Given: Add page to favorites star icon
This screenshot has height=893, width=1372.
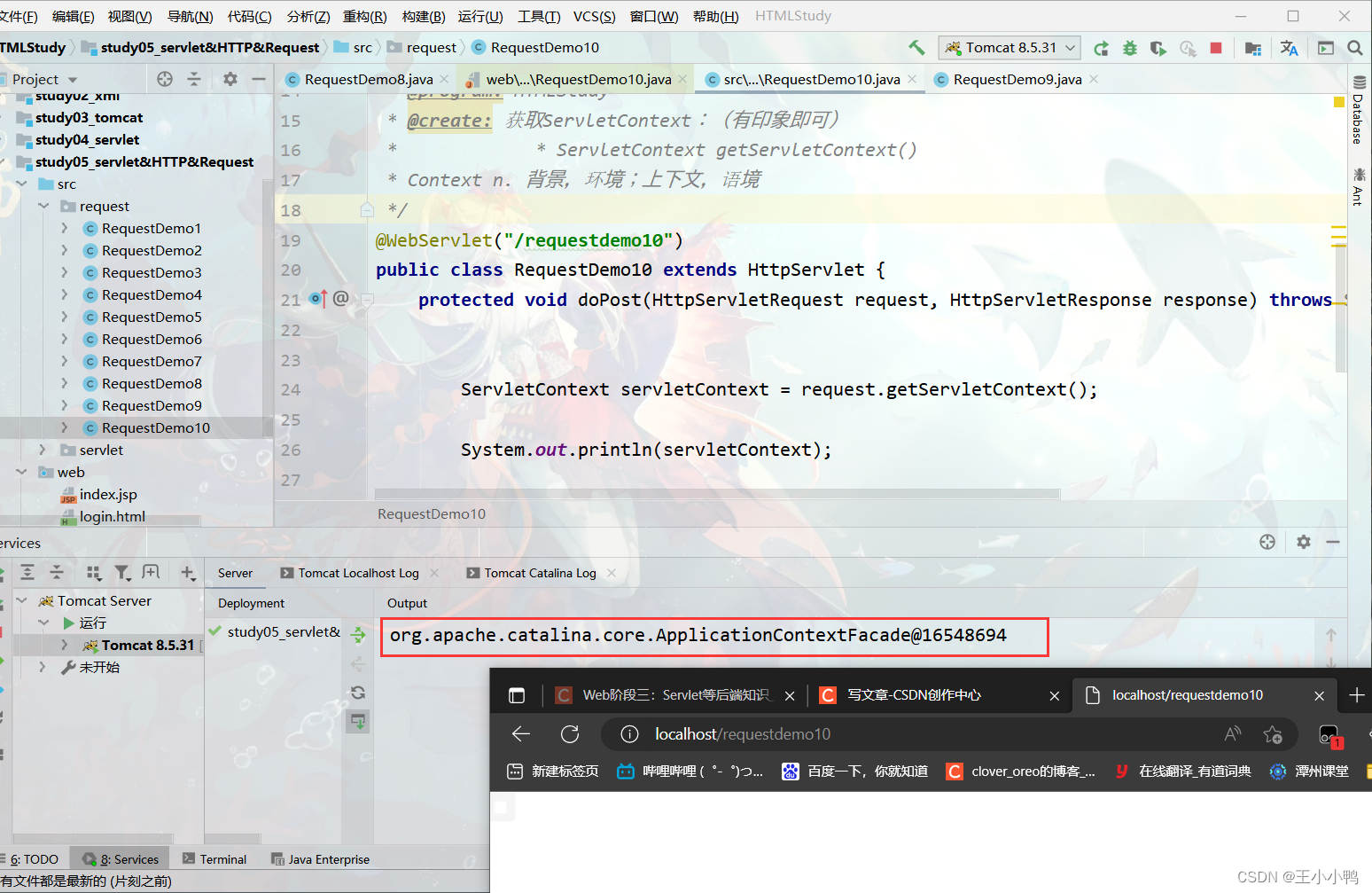Looking at the screenshot, I should [1273, 734].
